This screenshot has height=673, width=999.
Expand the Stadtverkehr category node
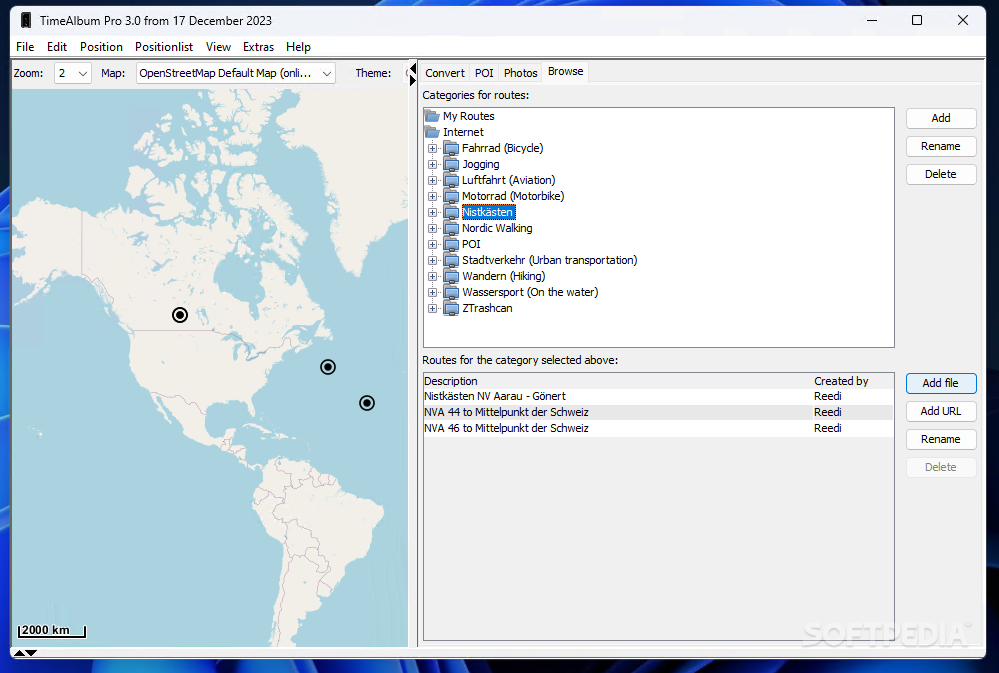coord(433,260)
